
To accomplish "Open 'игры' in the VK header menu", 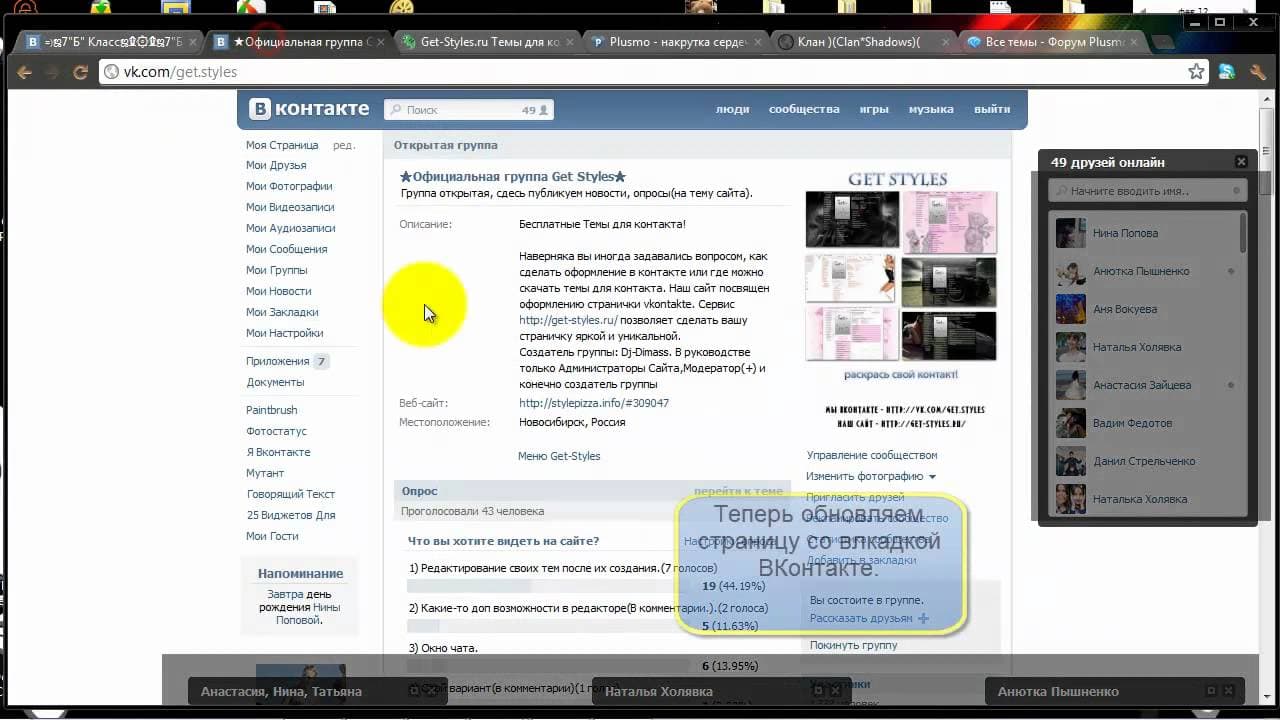I will [x=874, y=109].
